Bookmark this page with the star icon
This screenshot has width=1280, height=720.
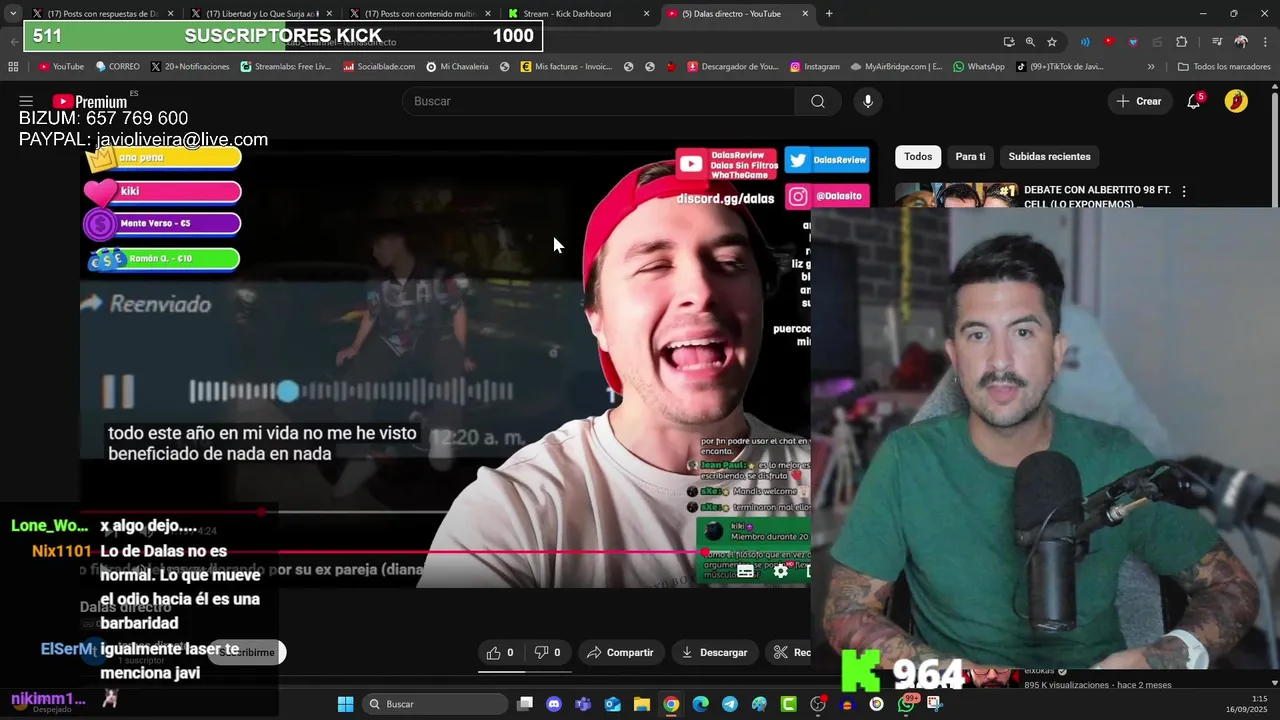click(x=1052, y=42)
